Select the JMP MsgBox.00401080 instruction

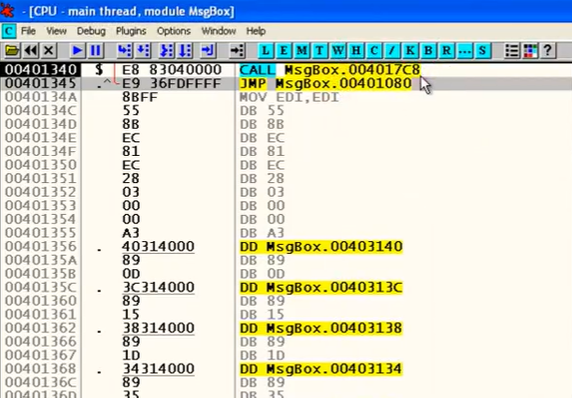point(325,84)
